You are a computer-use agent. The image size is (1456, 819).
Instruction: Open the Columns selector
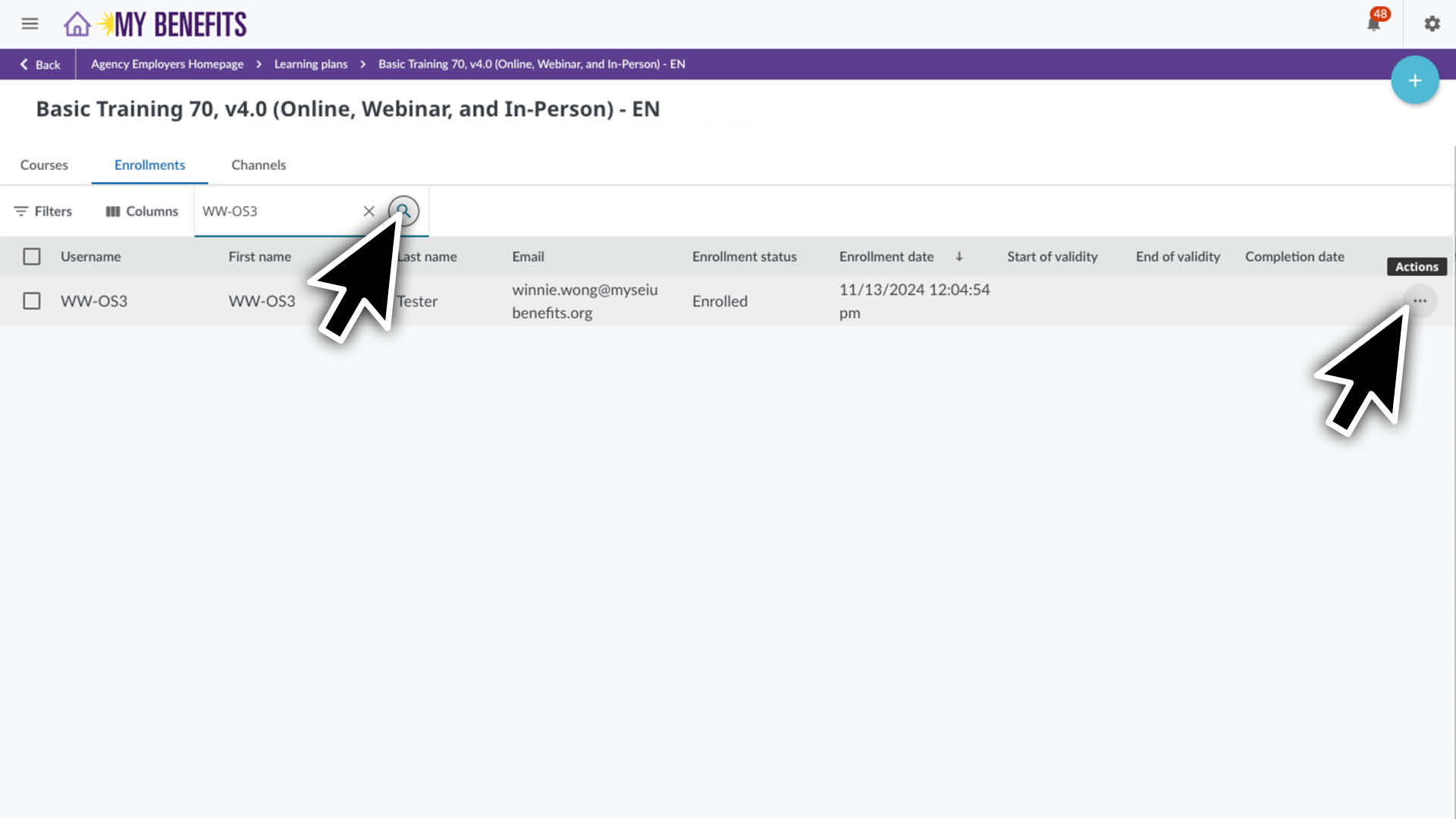point(141,211)
